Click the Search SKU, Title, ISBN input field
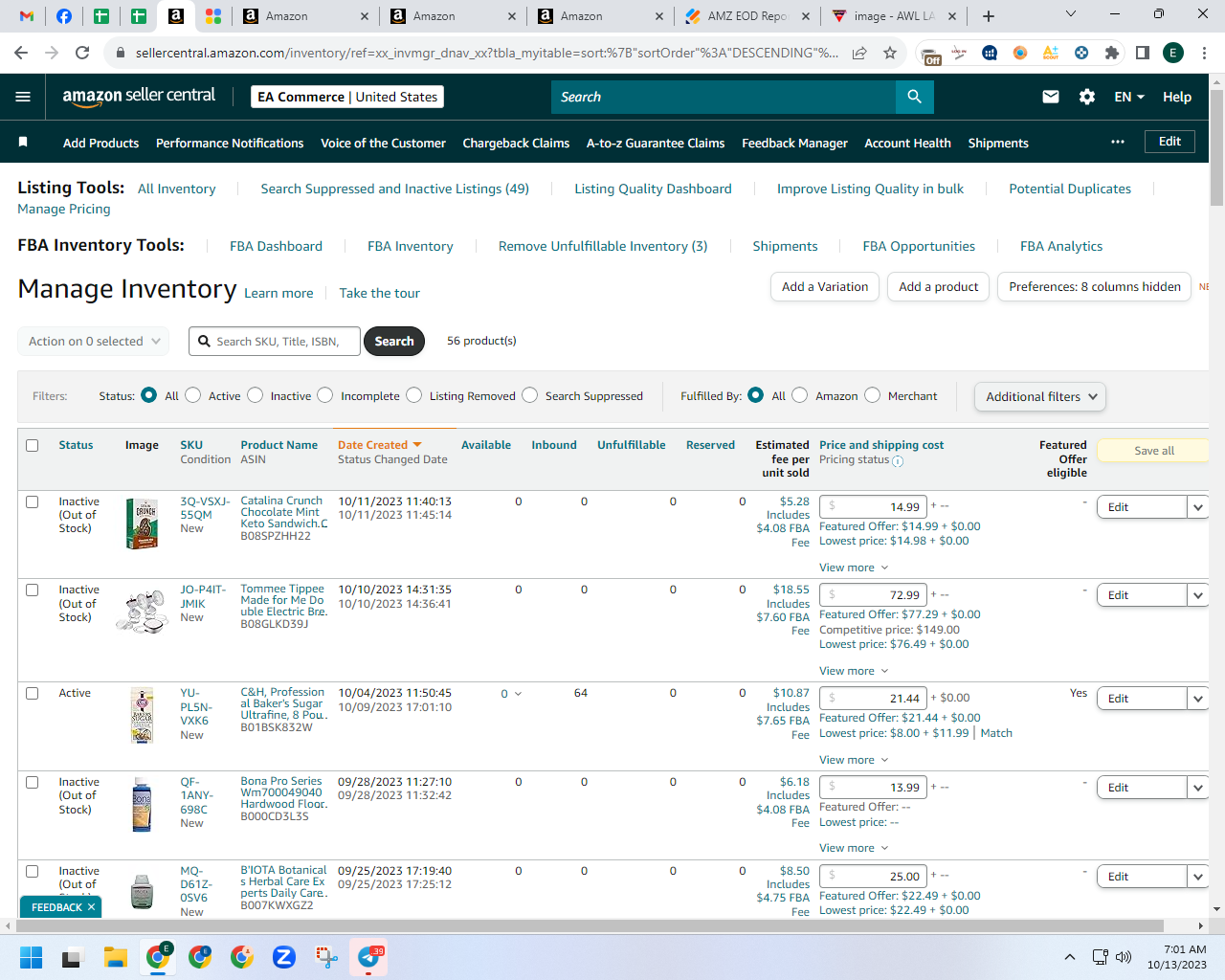Viewport: 1225px width, 980px height. [276, 341]
